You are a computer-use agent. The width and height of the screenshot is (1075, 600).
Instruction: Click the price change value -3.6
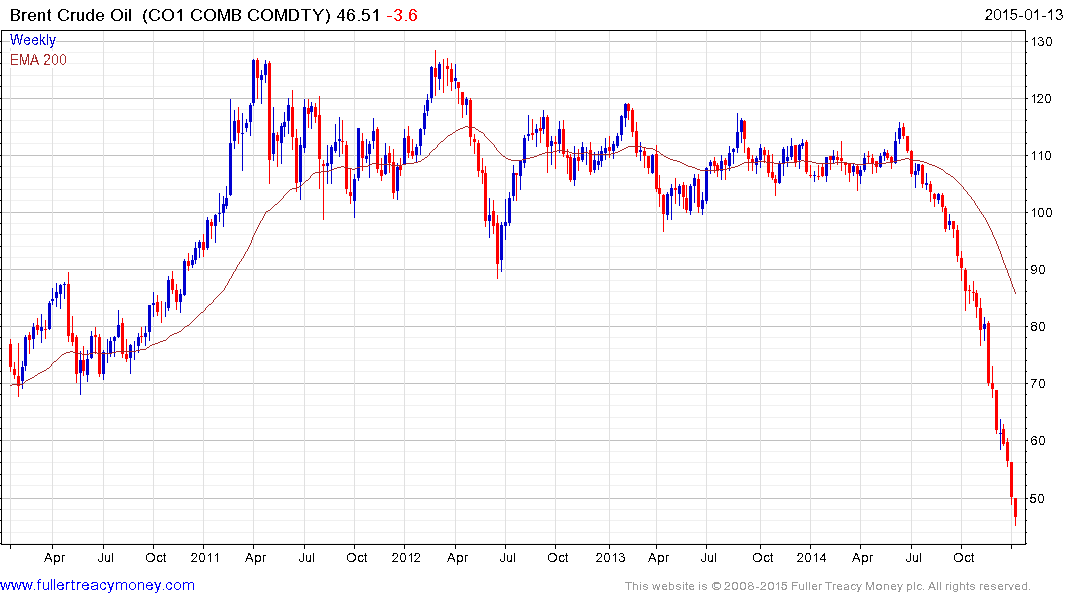pyautogui.click(x=402, y=15)
